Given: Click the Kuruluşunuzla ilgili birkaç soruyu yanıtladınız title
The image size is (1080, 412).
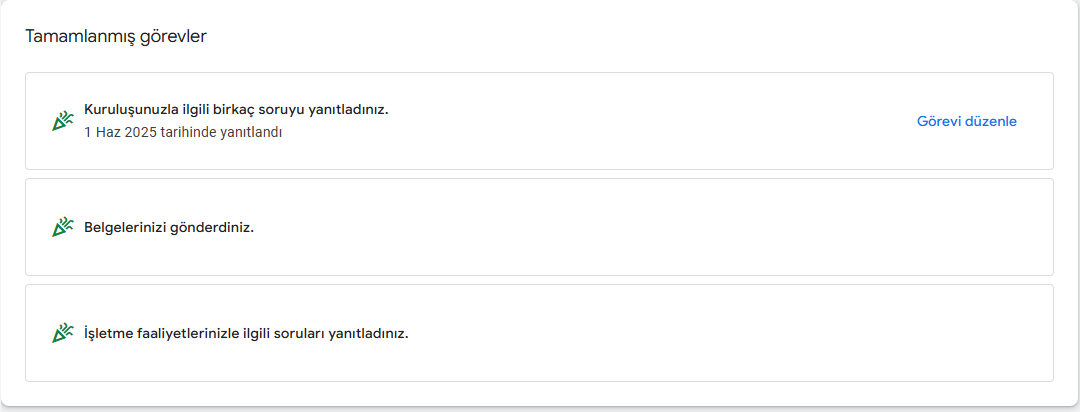Looking at the screenshot, I should coord(236,110).
